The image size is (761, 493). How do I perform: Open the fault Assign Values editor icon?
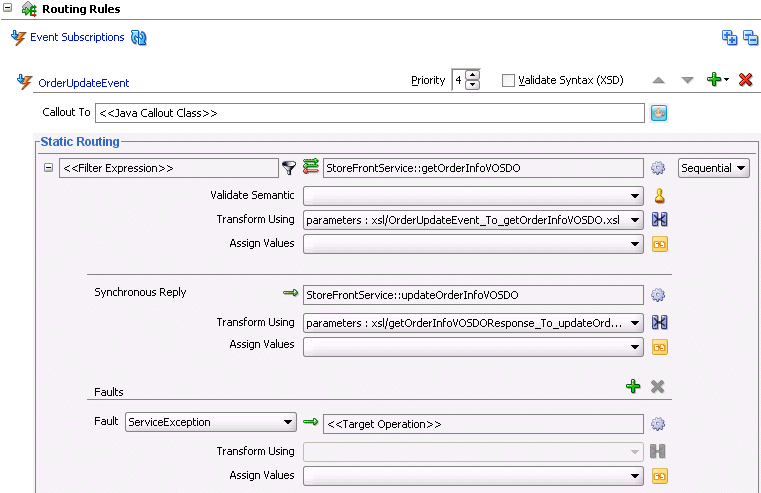pyautogui.click(x=660, y=476)
